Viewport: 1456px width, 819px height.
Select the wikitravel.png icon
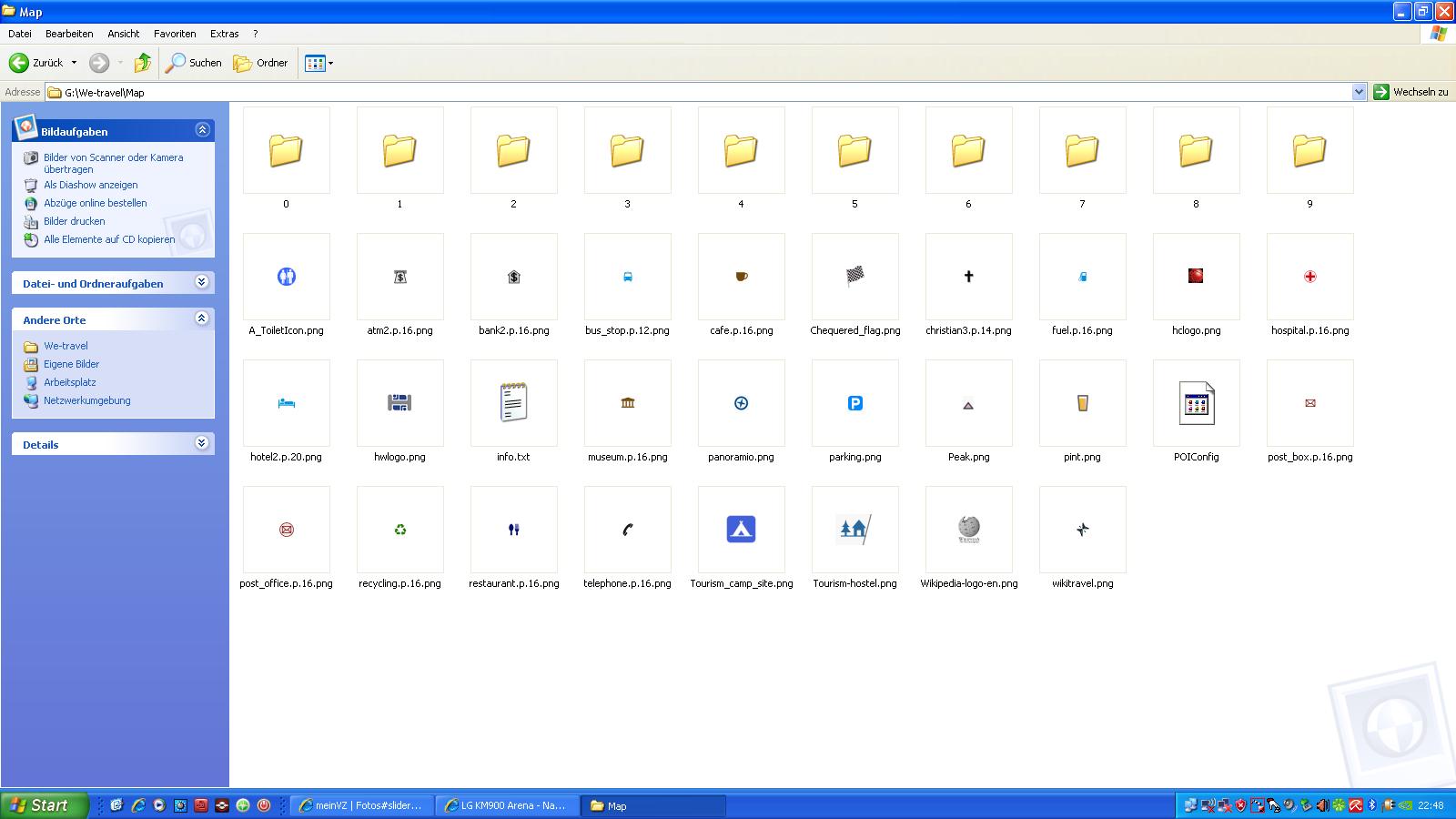(x=1083, y=530)
